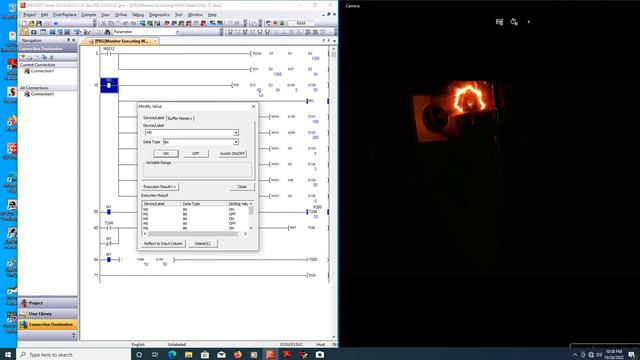Open camera settings icon in Camera window
Screen dimensions: 640x360
pyautogui.click(x=499, y=22)
